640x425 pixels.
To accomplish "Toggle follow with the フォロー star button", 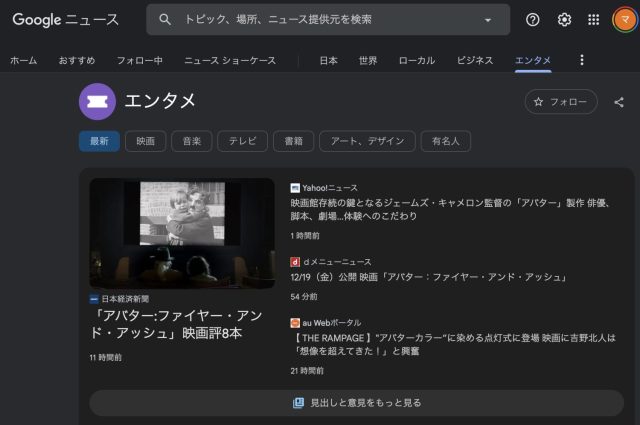I will 561,102.
